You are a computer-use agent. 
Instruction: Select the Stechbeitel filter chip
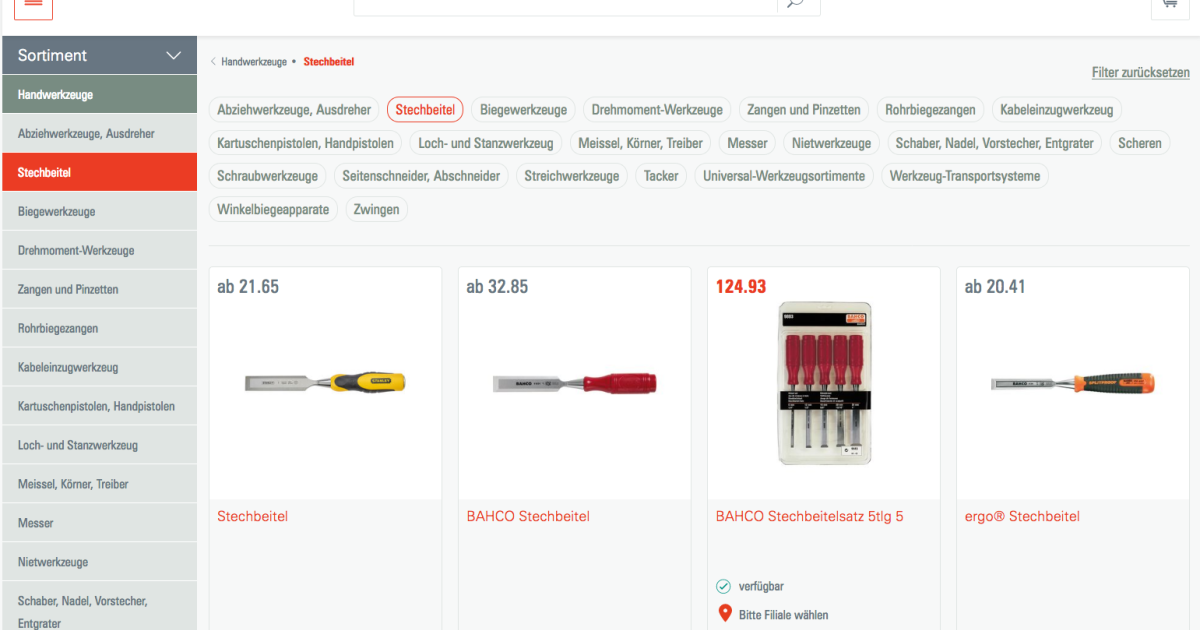[x=425, y=110]
